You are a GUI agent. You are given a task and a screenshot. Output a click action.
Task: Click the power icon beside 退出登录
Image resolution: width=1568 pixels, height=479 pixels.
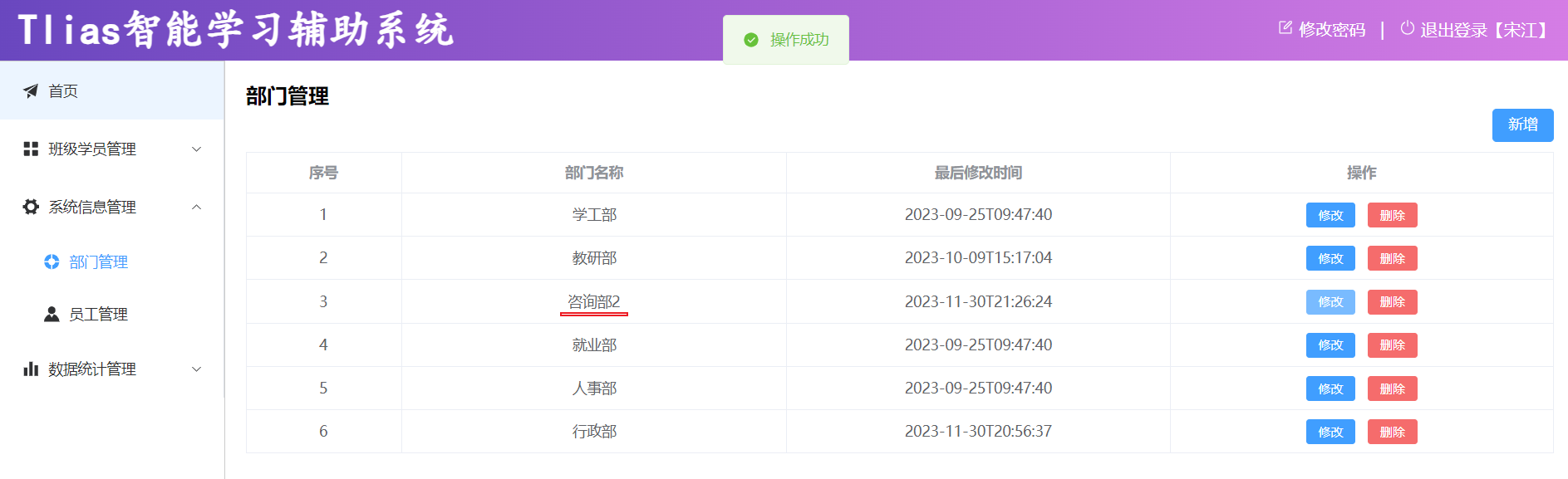[1407, 28]
